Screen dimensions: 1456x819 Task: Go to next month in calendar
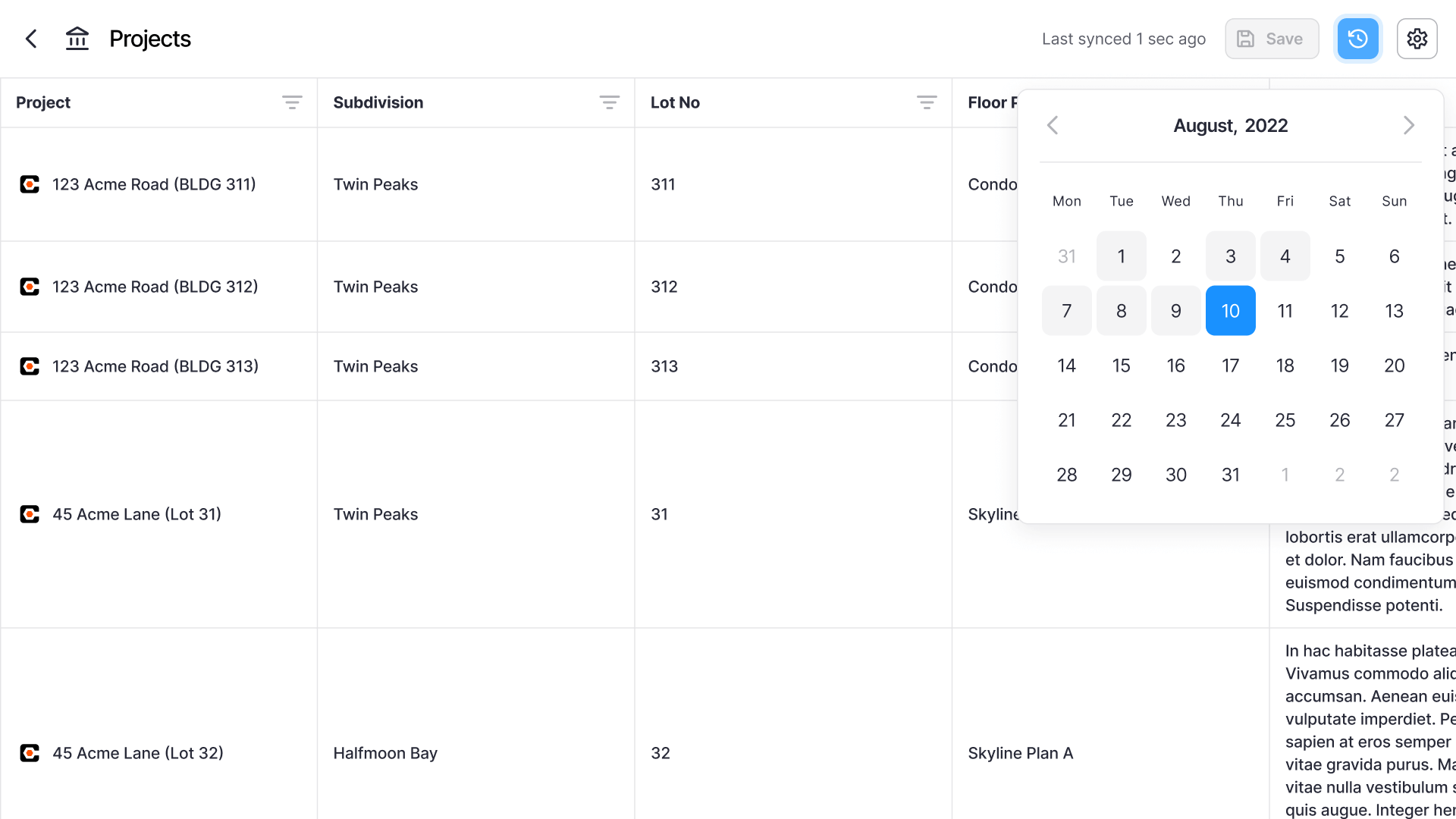coord(1409,125)
